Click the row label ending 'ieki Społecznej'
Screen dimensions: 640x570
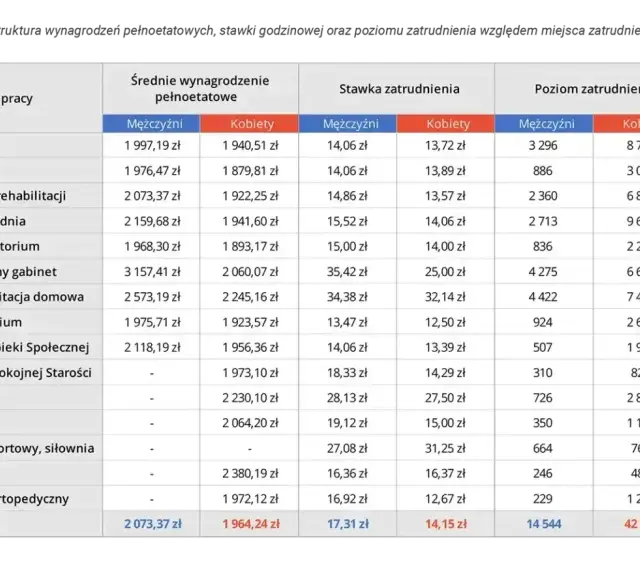click(x=44, y=347)
